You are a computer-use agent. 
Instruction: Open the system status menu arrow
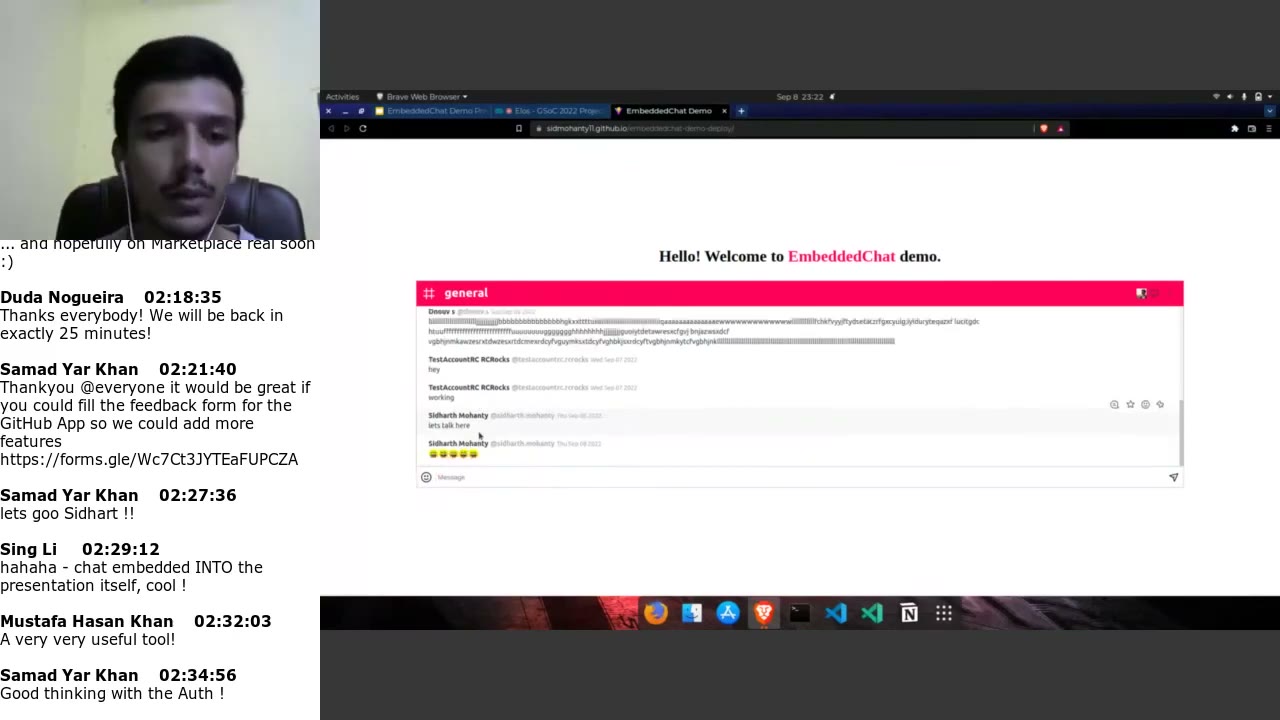[x=1270, y=97]
